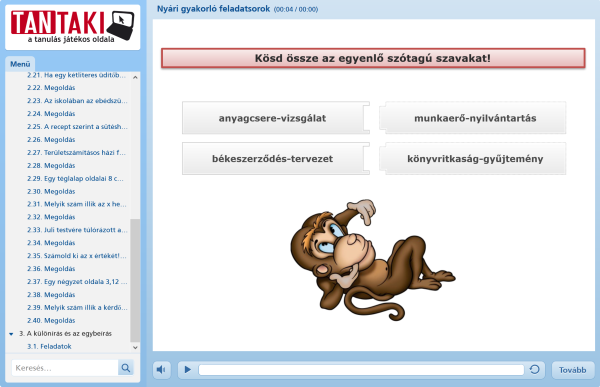600x387 pixels.
Task: Collapse section 3. A különírás és az egybeírás
Action: (11, 334)
